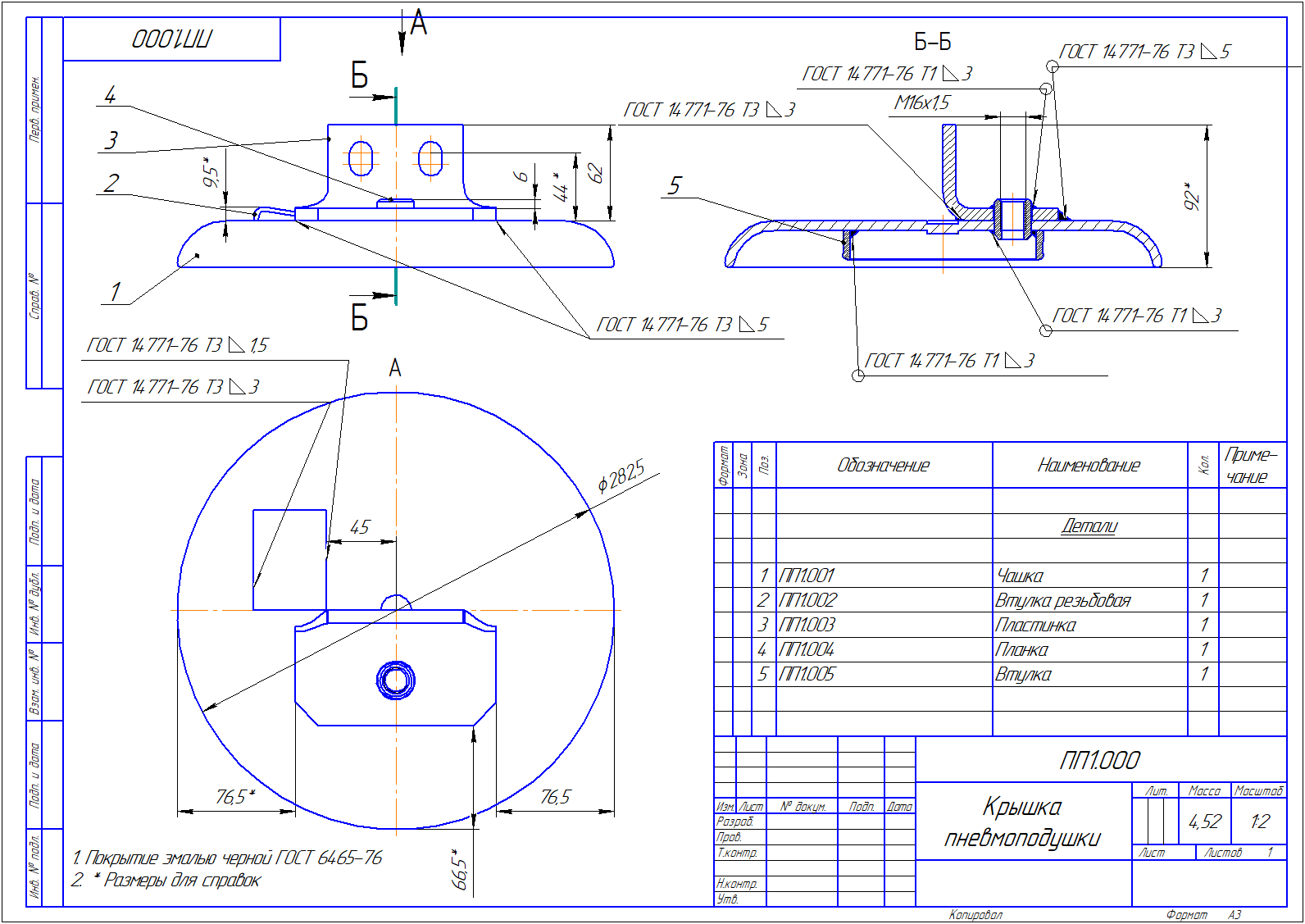Select the ø282,5 diameter dimension
This screenshot has height=924, width=1305.
[621, 475]
